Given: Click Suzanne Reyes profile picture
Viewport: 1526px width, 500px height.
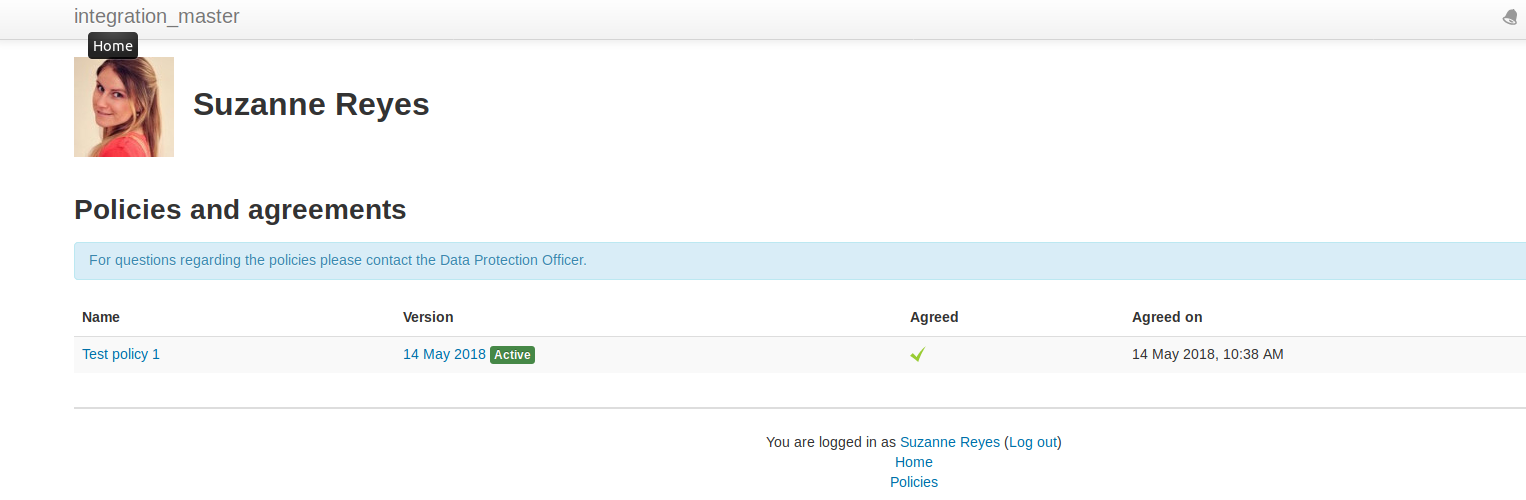Looking at the screenshot, I should (124, 107).
